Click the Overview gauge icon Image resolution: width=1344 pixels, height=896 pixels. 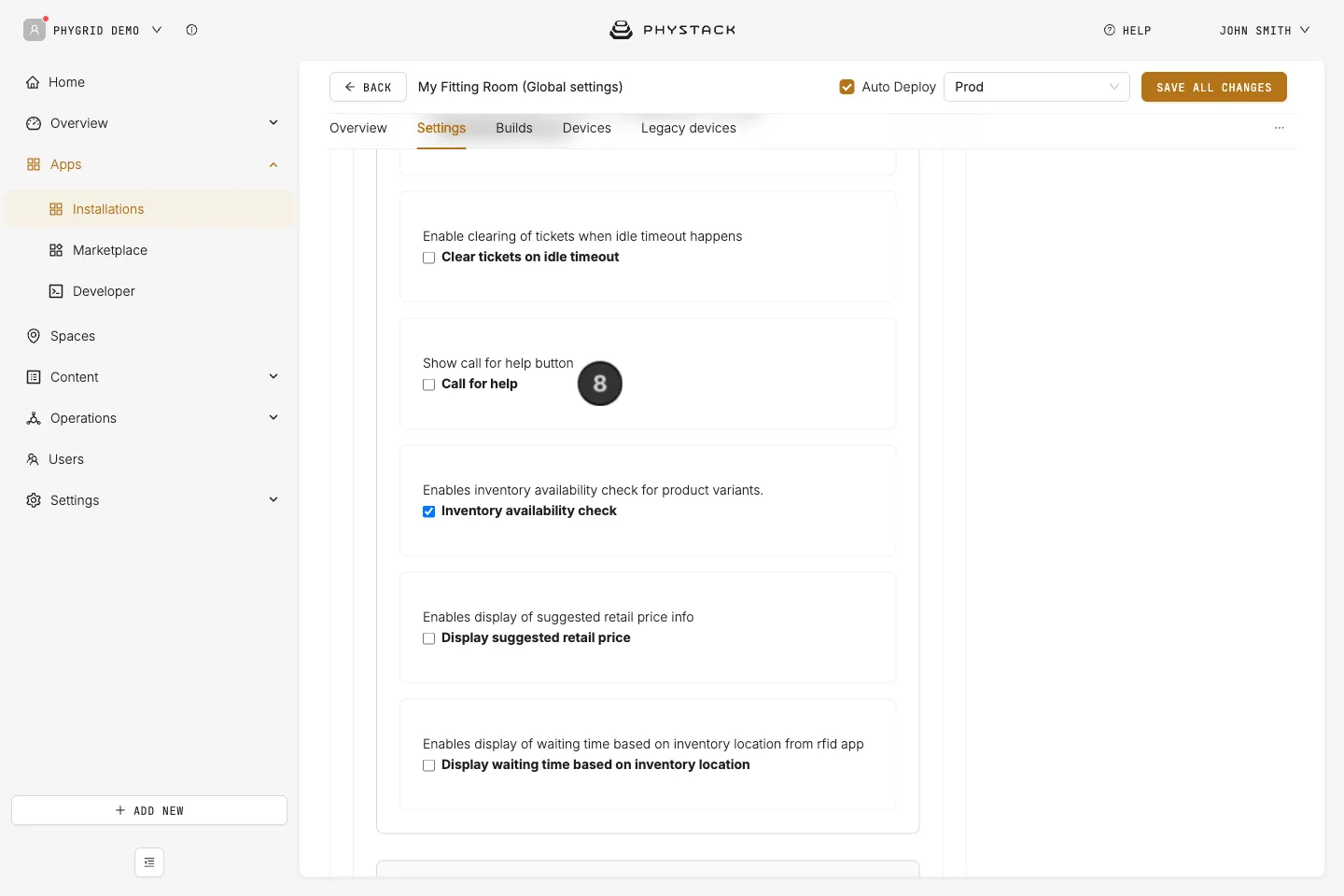click(x=34, y=123)
